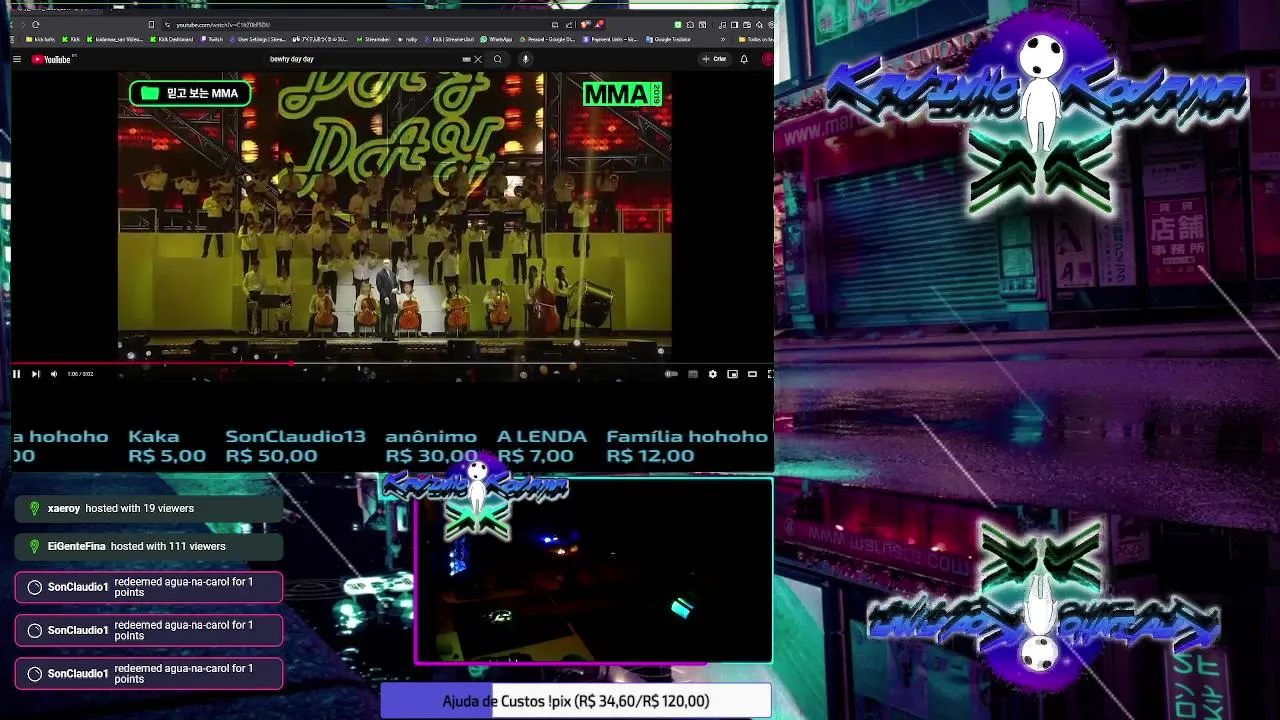
Task: Select 'Kaka' in the donation ticker
Action: [154, 437]
